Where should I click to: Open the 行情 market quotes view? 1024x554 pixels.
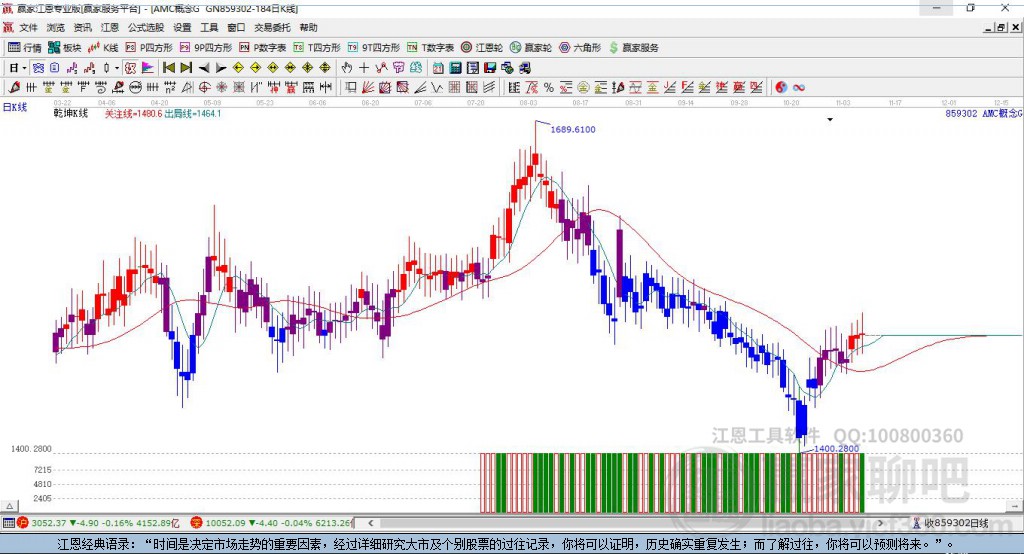(25, 47)
